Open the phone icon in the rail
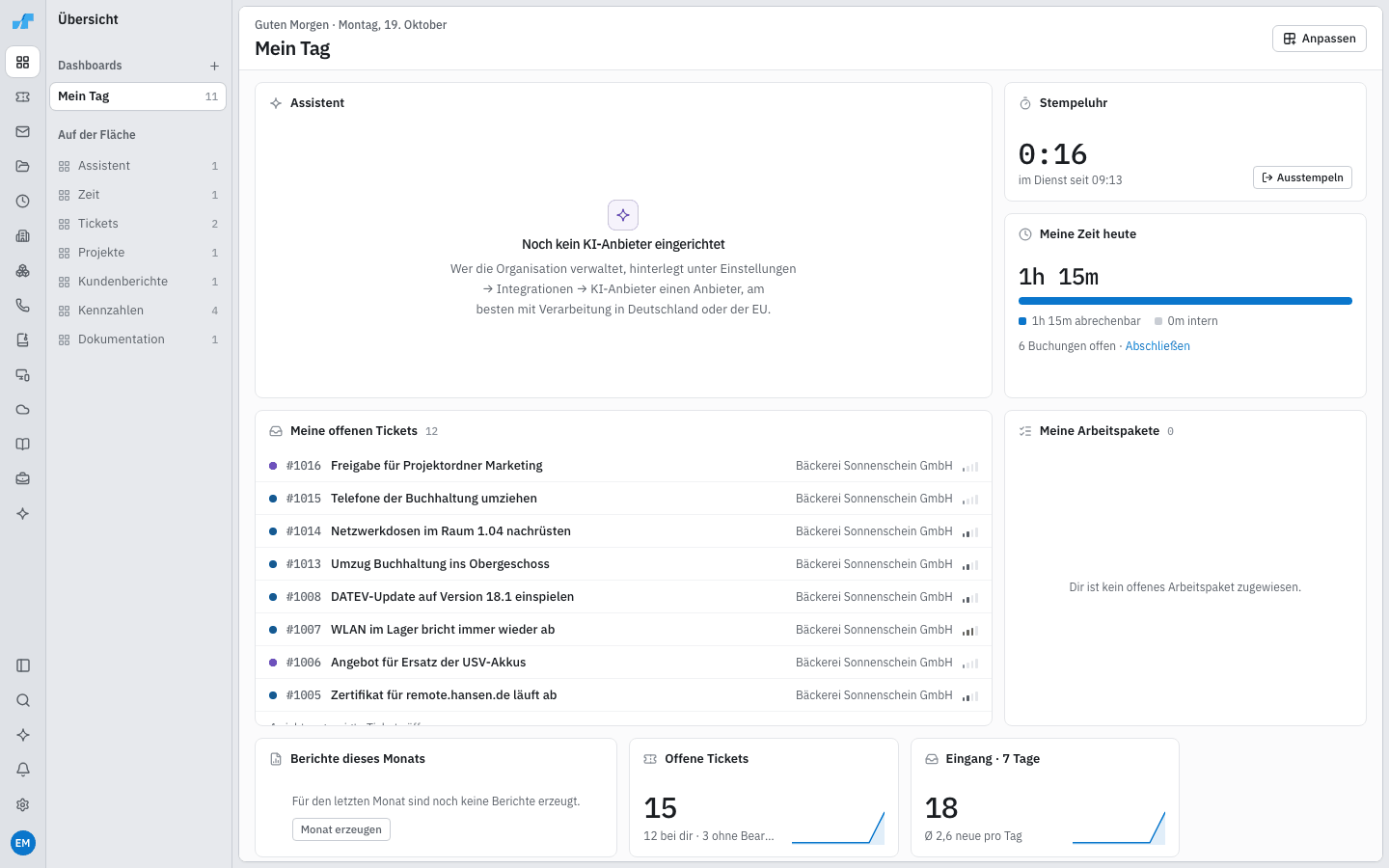This screenshot has width=1389, height=868. pyautogui.click(x=23, y=306)
